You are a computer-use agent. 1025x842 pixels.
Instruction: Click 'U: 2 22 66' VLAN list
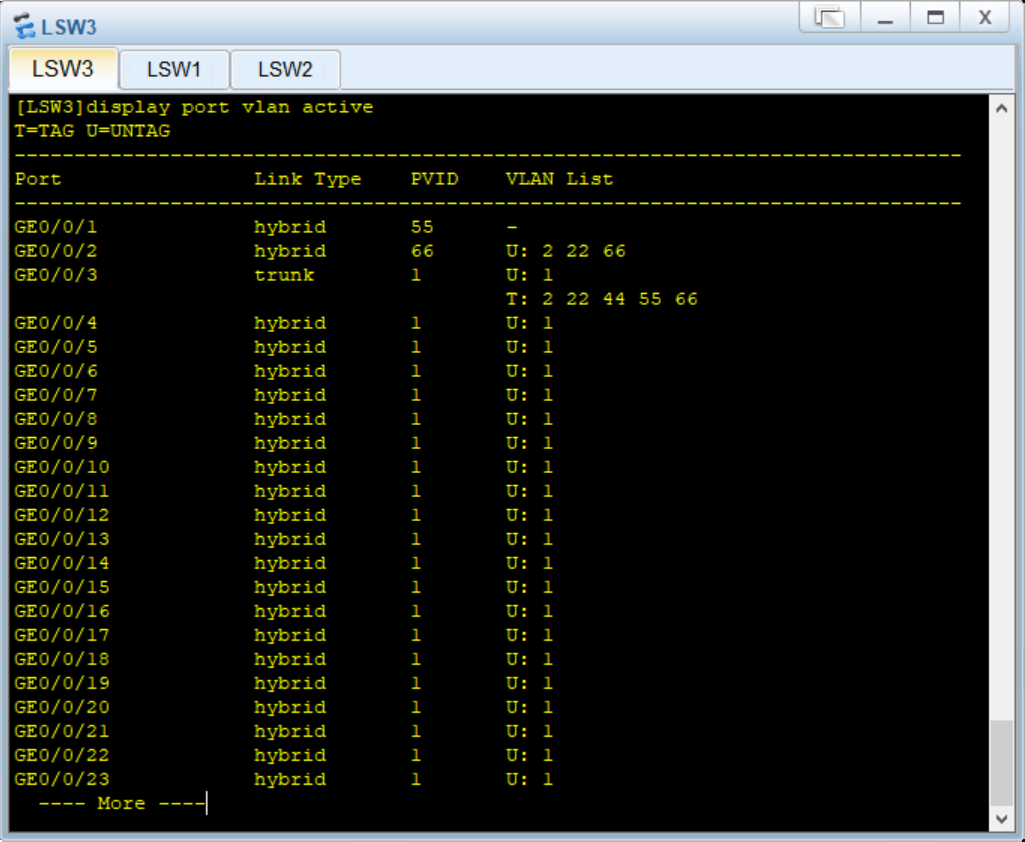566,251
